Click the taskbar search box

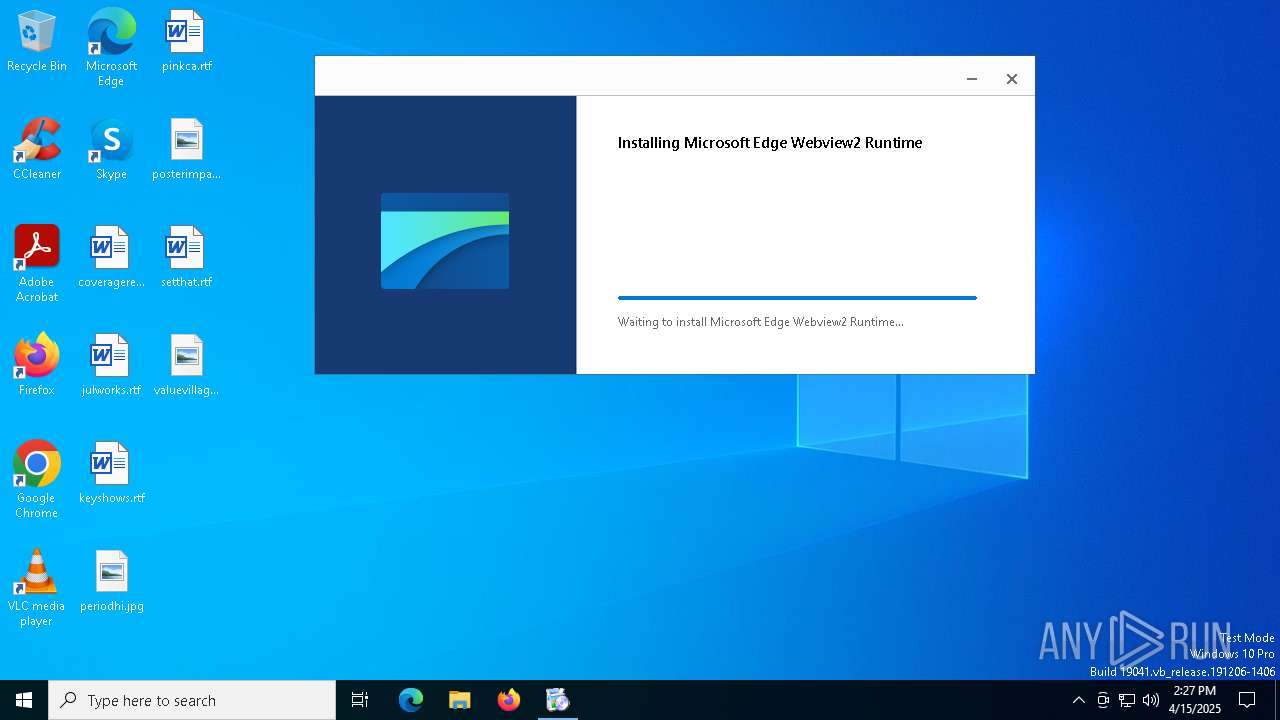192,700
